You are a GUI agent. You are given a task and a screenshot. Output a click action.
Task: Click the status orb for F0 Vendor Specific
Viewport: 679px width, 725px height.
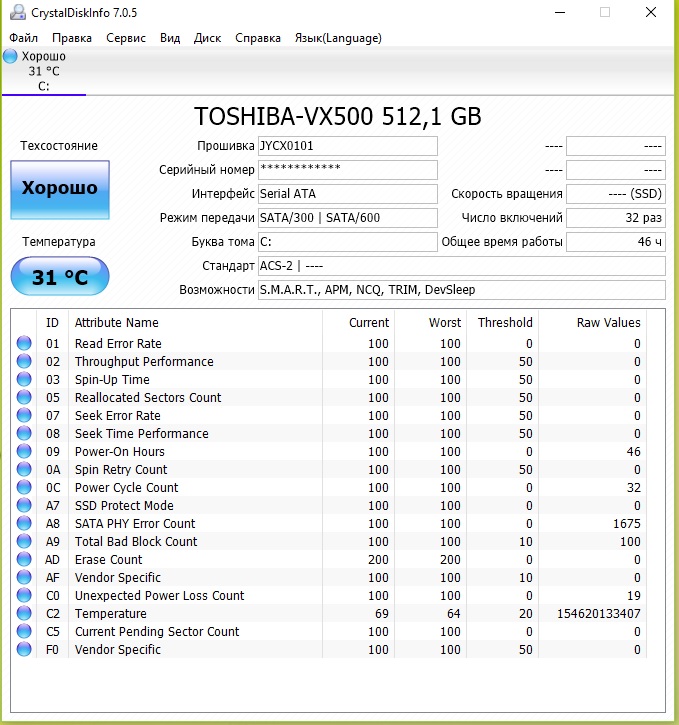[24, 650]
